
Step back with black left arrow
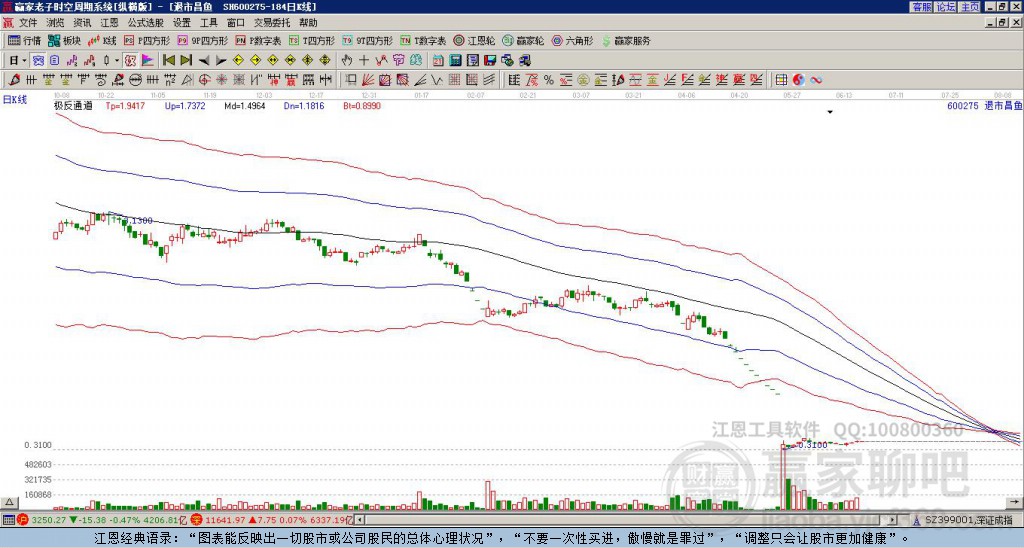tap(204, 61)
